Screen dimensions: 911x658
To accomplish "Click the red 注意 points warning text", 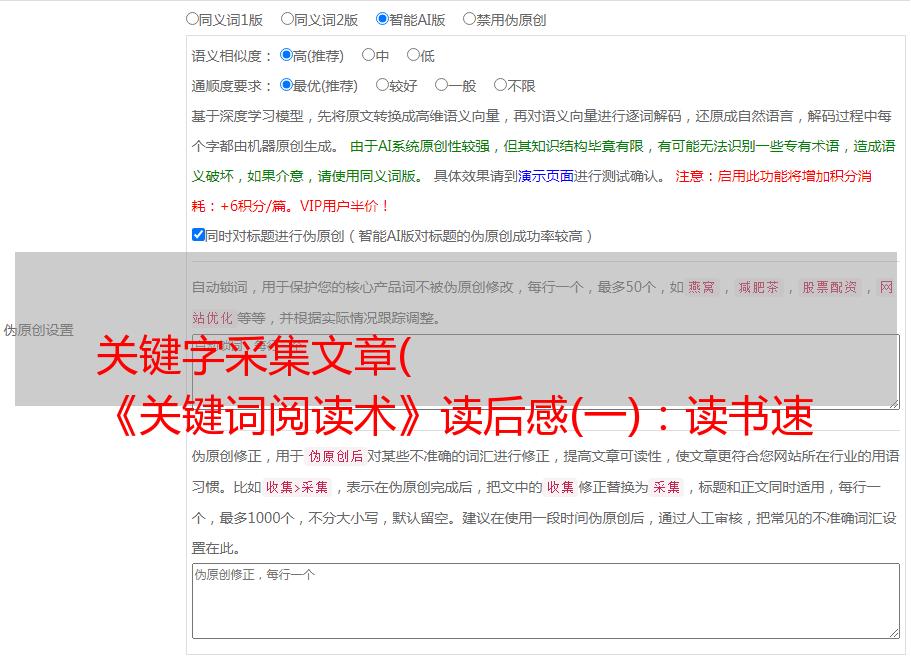I will click(x=532, y=191).
